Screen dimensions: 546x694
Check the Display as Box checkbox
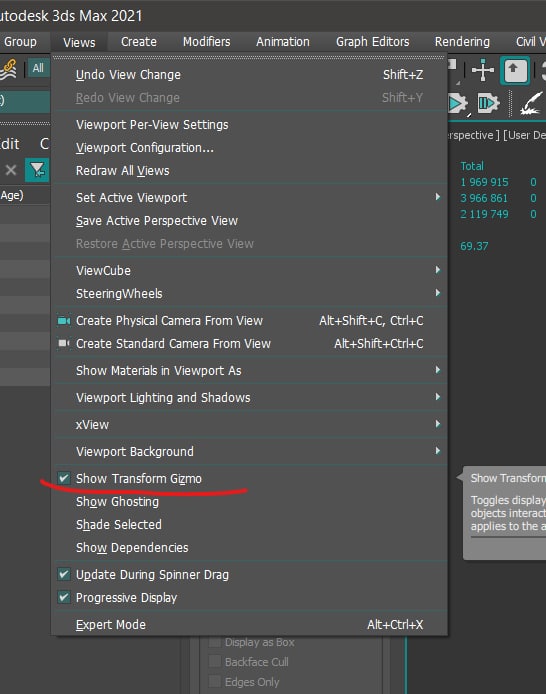[215, 642]
